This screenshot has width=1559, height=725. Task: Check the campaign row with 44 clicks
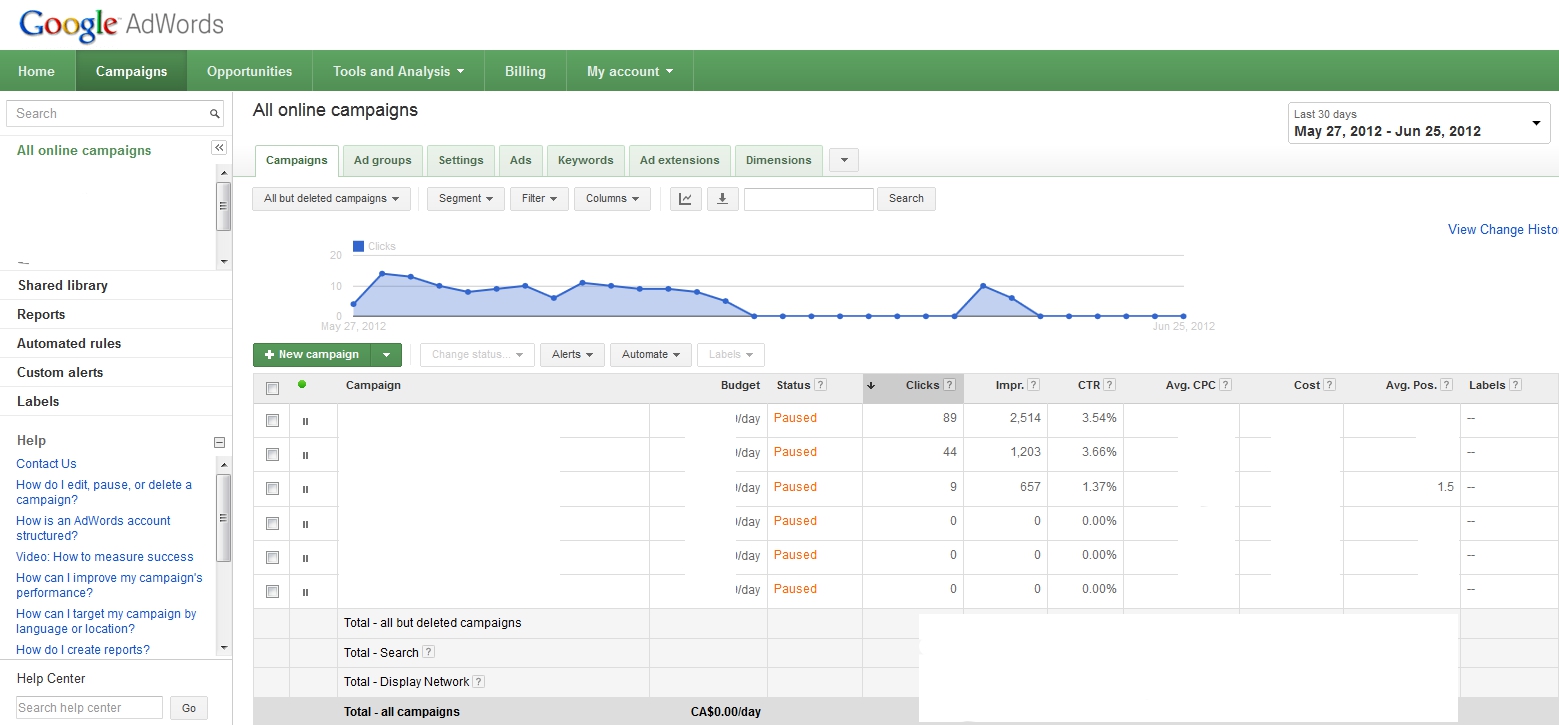[x=272, y=455]
